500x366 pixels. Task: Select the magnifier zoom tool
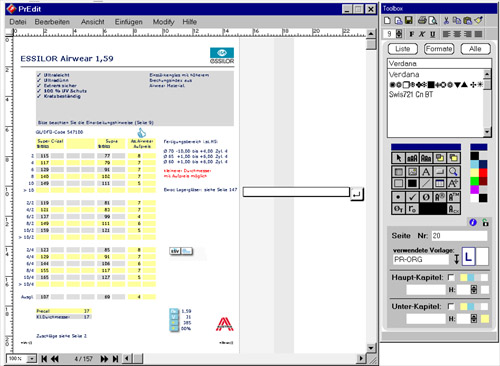[453, 172]
